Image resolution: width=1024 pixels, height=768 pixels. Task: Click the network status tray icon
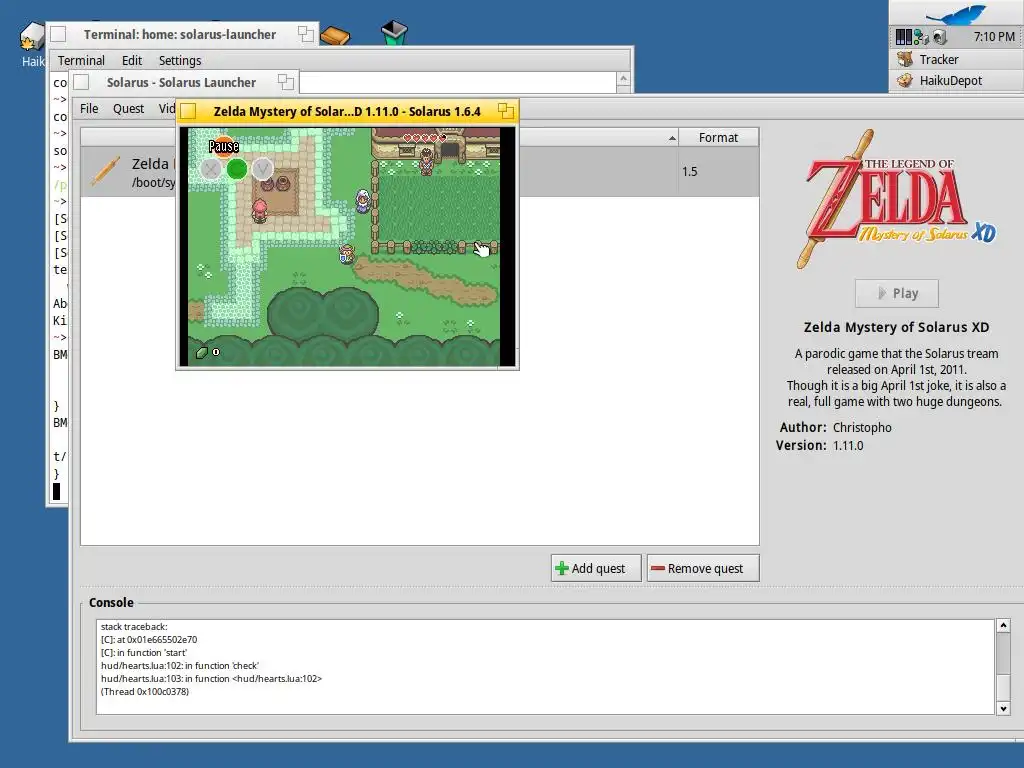pyautogui.click(x=921, y=37)
